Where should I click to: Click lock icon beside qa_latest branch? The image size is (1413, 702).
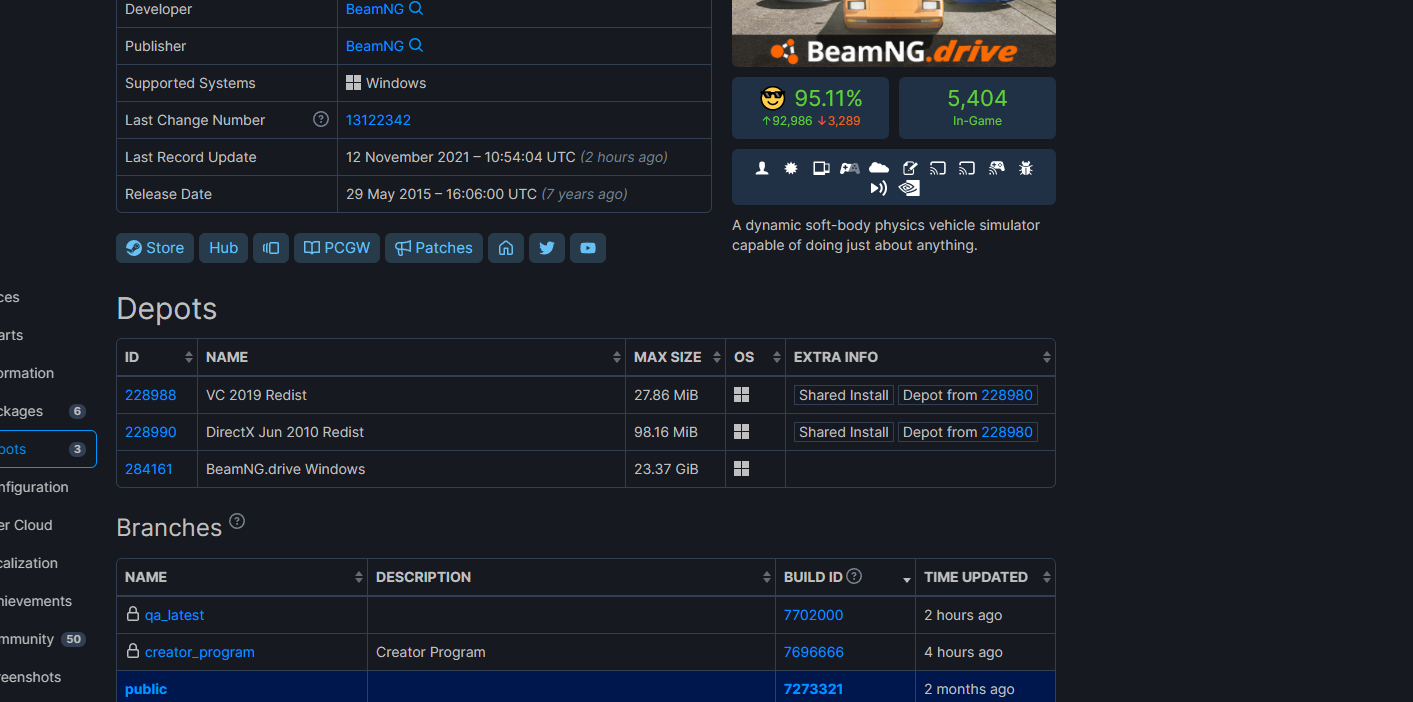pos(132,614)
